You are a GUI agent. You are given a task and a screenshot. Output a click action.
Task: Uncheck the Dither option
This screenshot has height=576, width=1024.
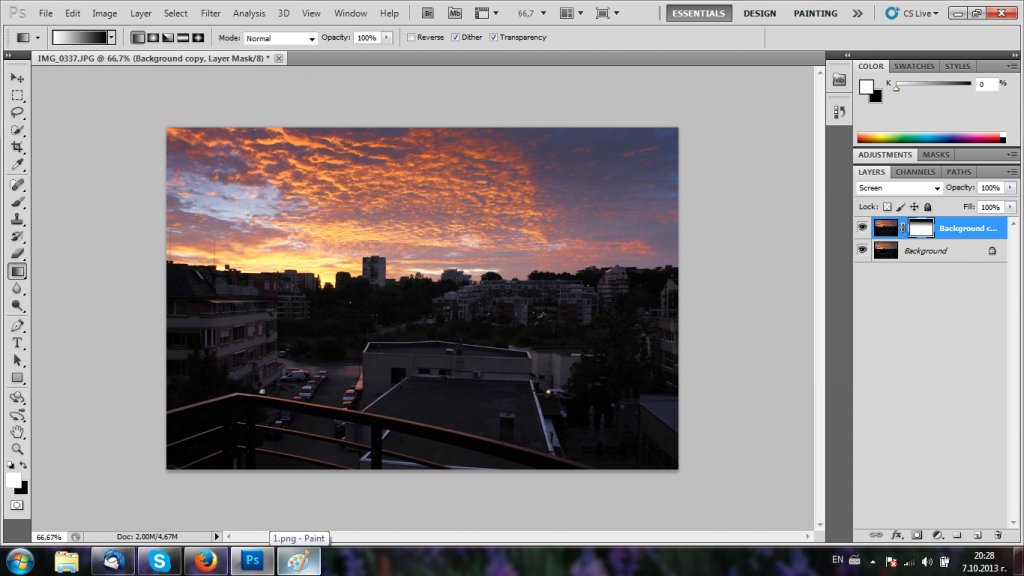(x=455, y=37)
